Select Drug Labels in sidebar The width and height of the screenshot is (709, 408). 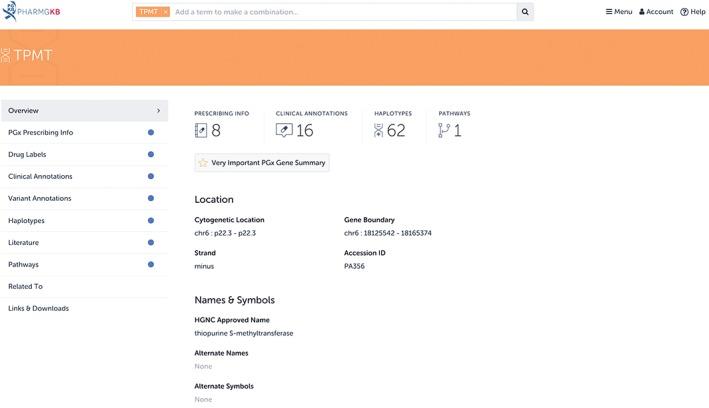tap(27, 155)
